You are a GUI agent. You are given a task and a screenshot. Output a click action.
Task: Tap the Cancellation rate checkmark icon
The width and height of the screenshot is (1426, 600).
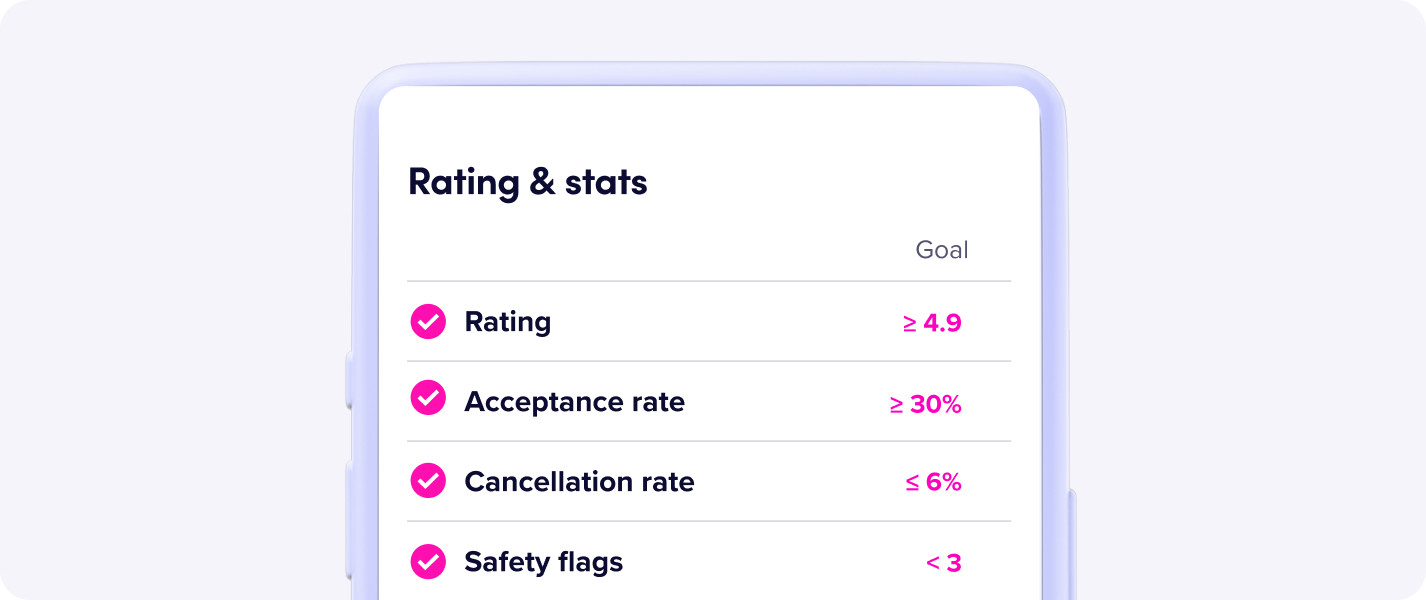point(428,481)
